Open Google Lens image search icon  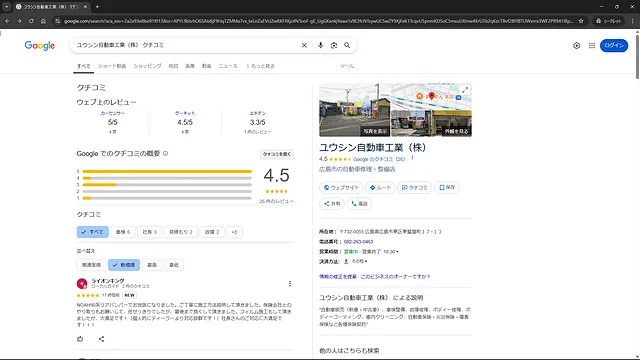click(x=334, y=45)
